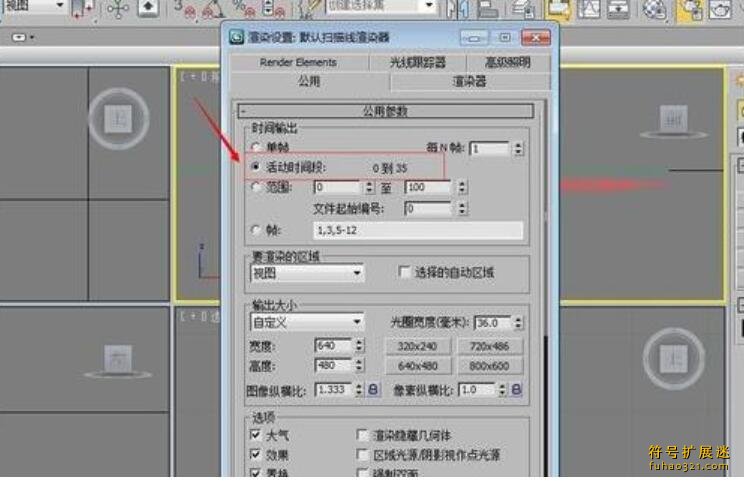The image size is (744, 481).
Task: Open the Schematic View icon
Action: click(x=618, y=9)
